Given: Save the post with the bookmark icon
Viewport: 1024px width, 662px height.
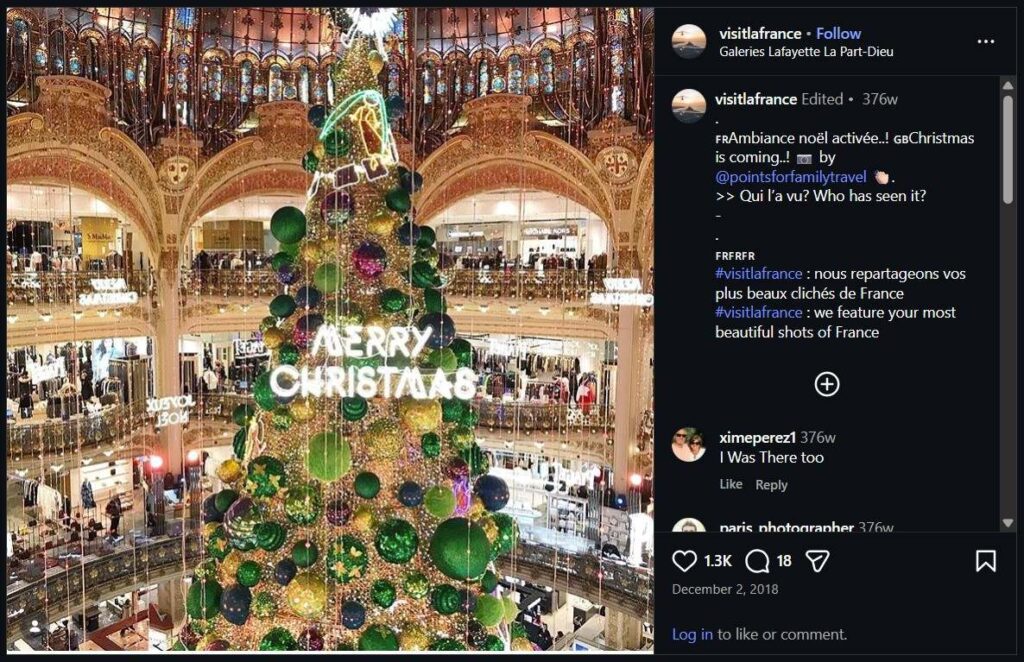Looking at the screenshot, I should pyautogui.click(x=985, y=560).
